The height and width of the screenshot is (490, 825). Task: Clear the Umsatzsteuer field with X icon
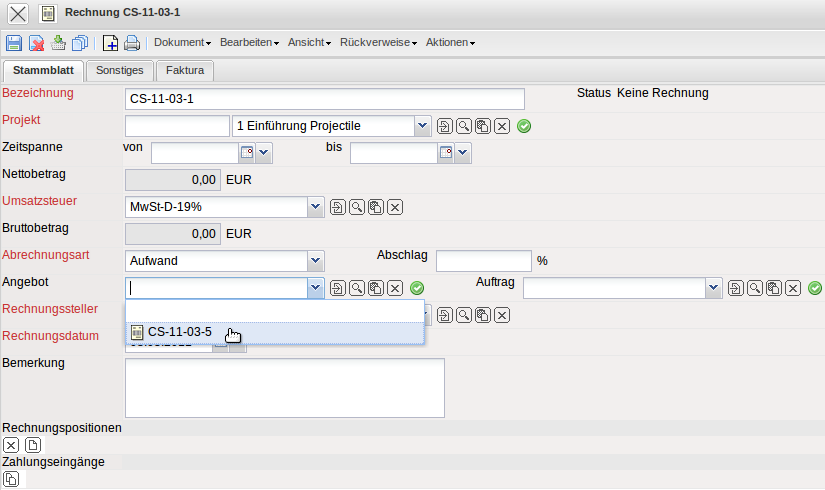[x=395, y=207]
